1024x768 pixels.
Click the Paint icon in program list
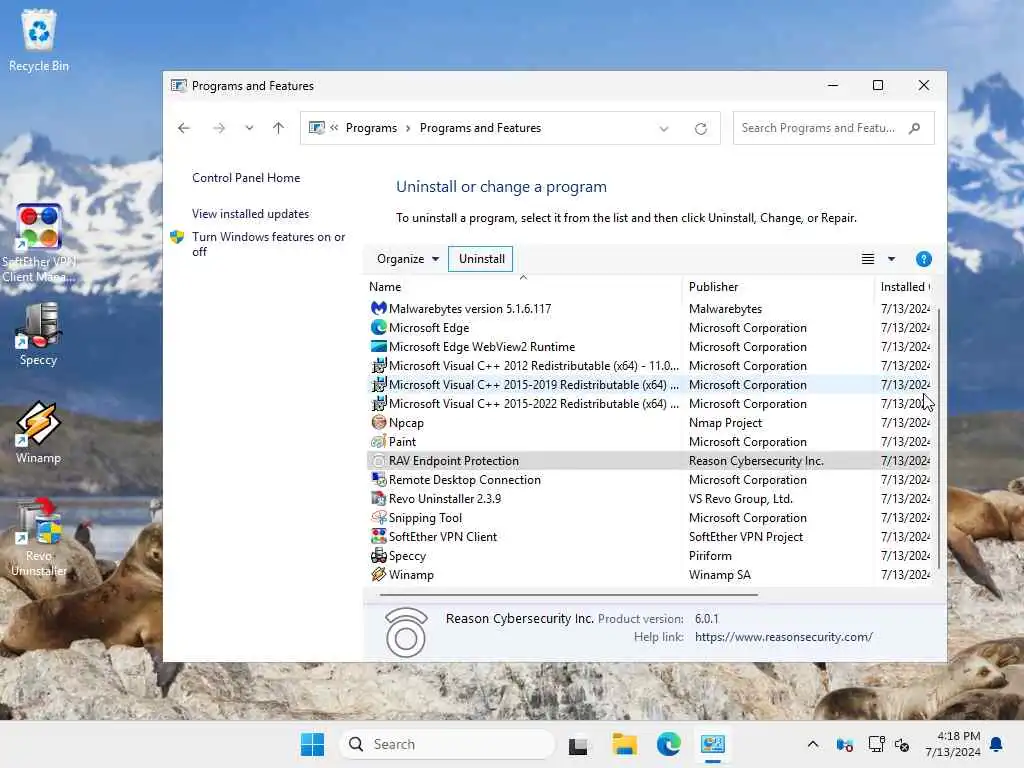pos(378,441)
